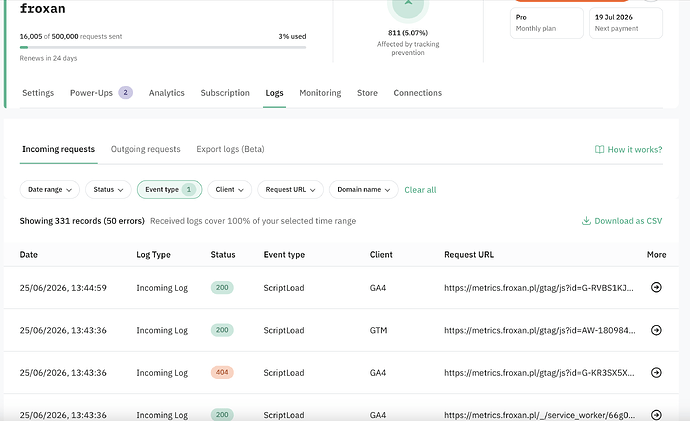Open the Export logs (Beta) tab

[x=230, y=149]
